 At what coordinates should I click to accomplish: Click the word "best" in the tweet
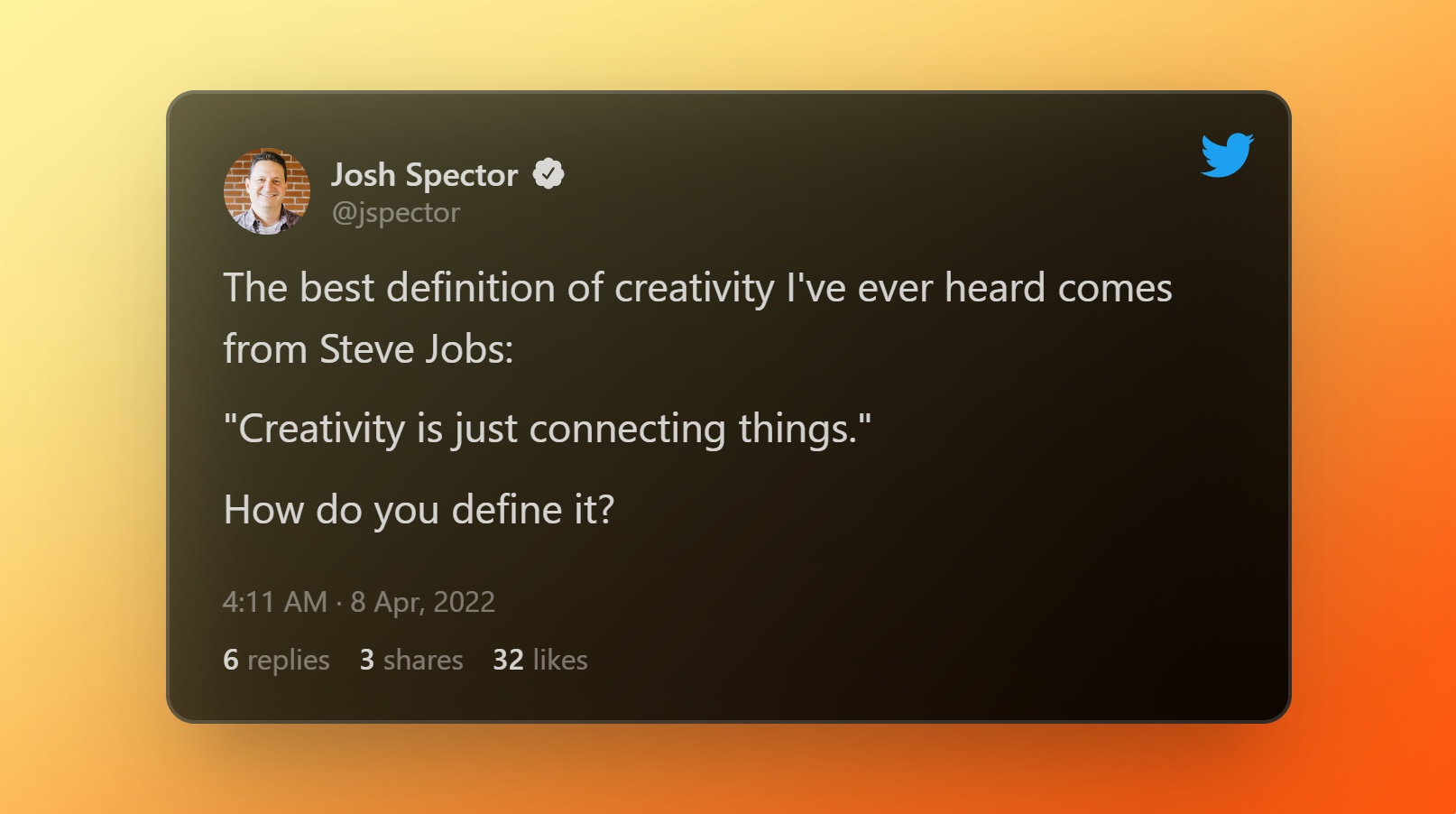(x=336, y=289)
